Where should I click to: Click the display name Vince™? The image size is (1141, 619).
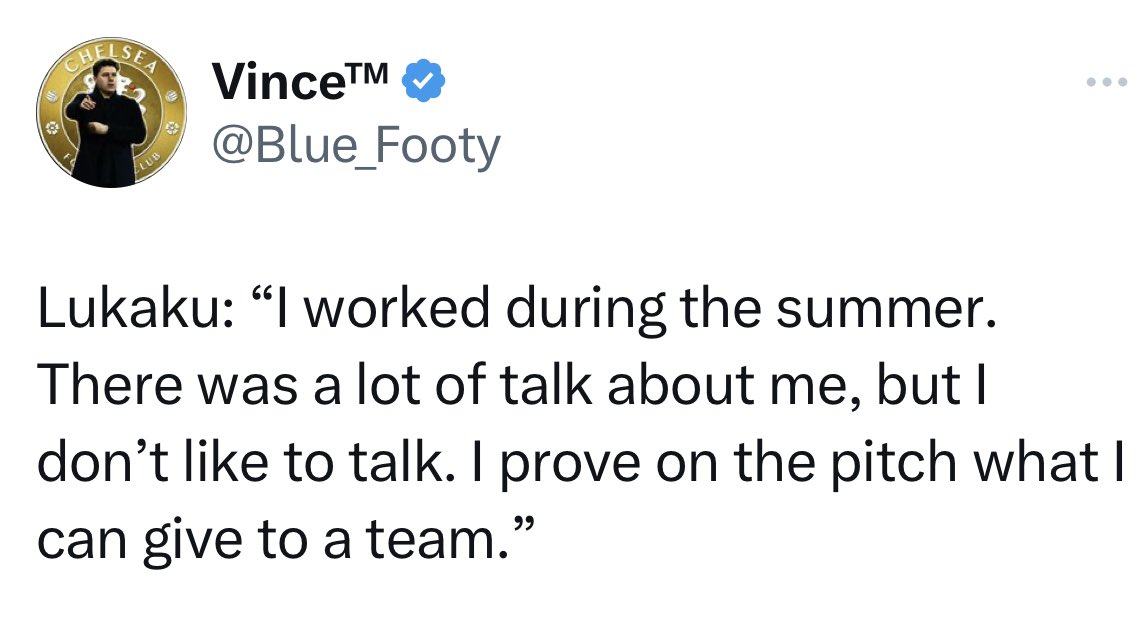pos(301,81)
